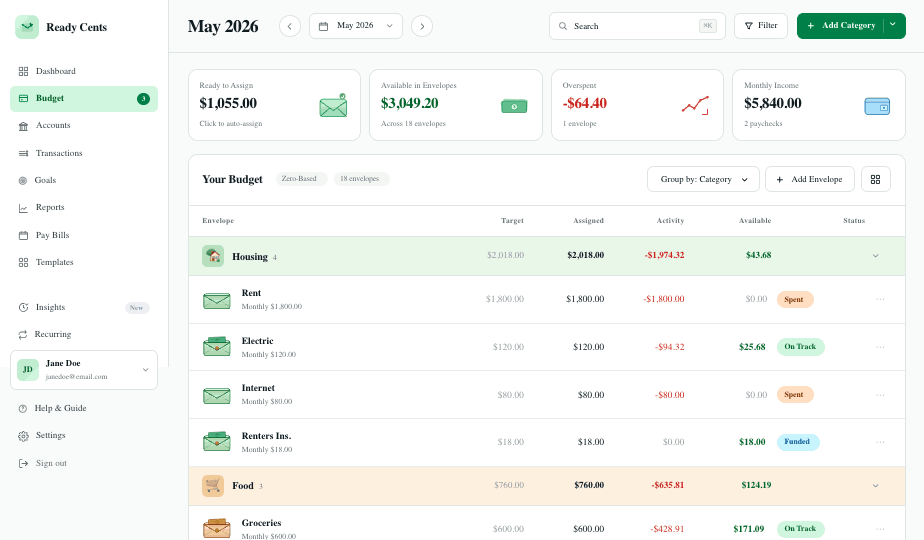Click the Overspent trend chart icon
The height and width of the screenshot is (540, 924).
tap(695, 106)
